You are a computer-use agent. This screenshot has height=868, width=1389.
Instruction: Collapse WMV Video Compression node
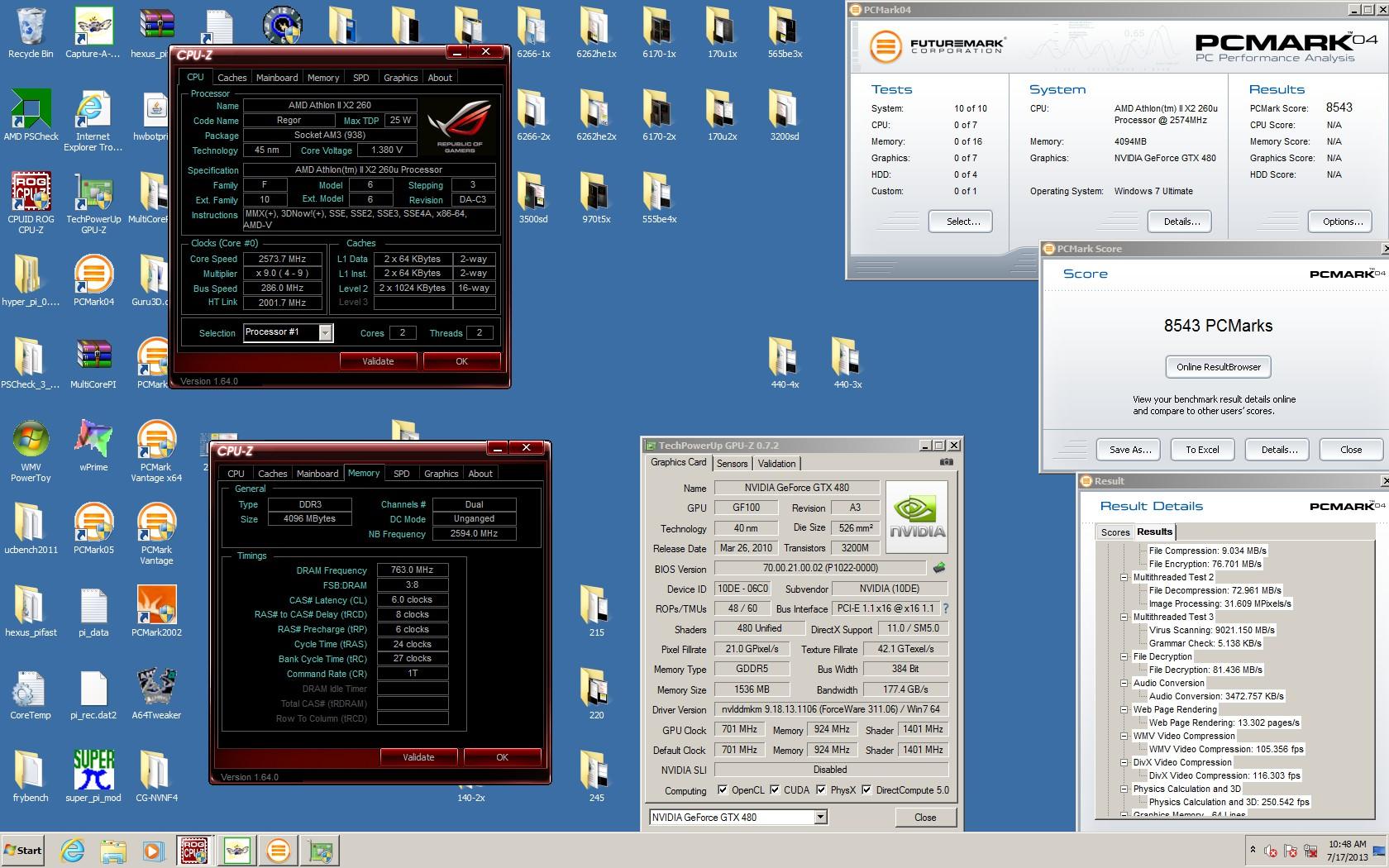1124,736
